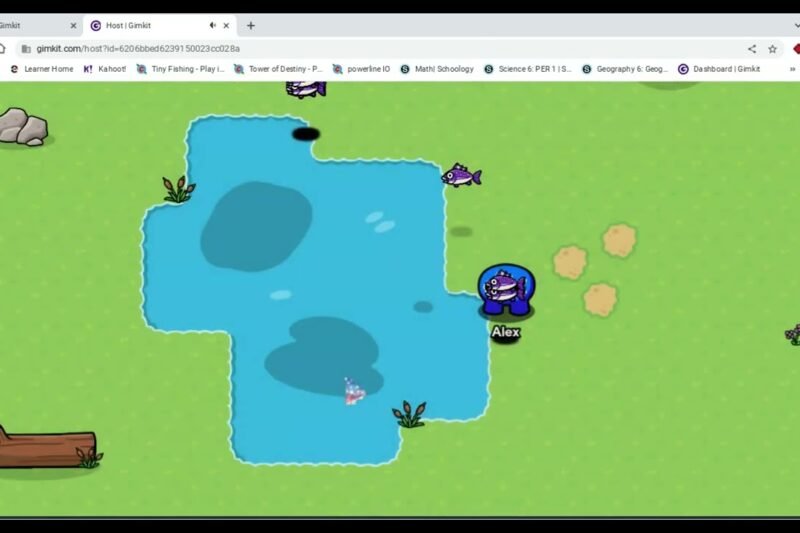Click the cattail plant at pond's bottom

pyautogui.click(x=409, y=414)
